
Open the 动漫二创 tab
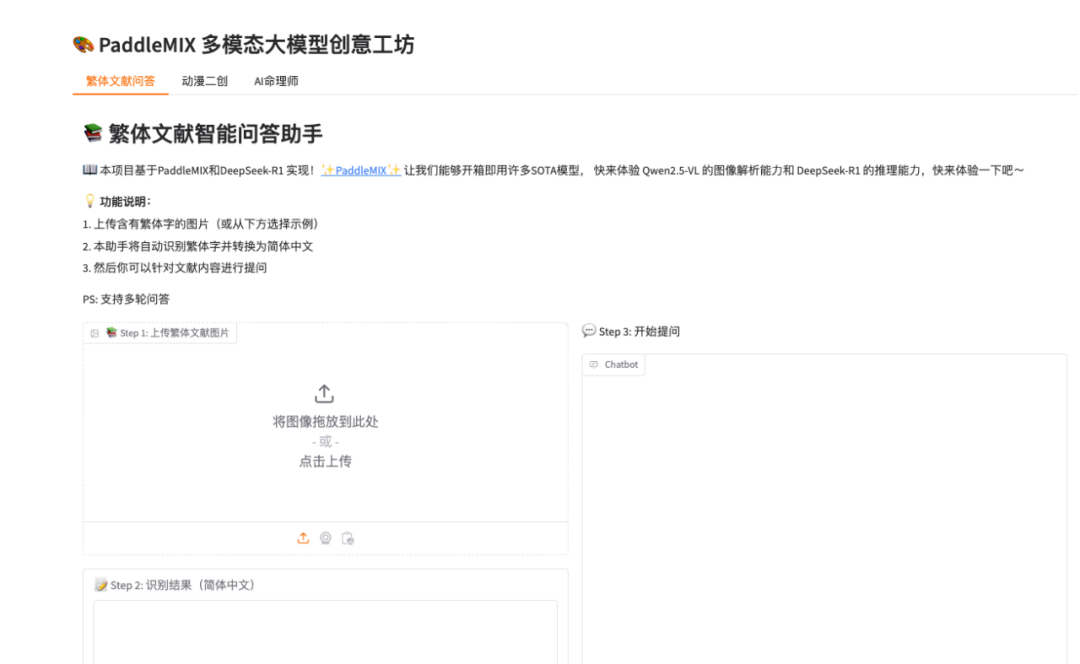tap(205, 81)
